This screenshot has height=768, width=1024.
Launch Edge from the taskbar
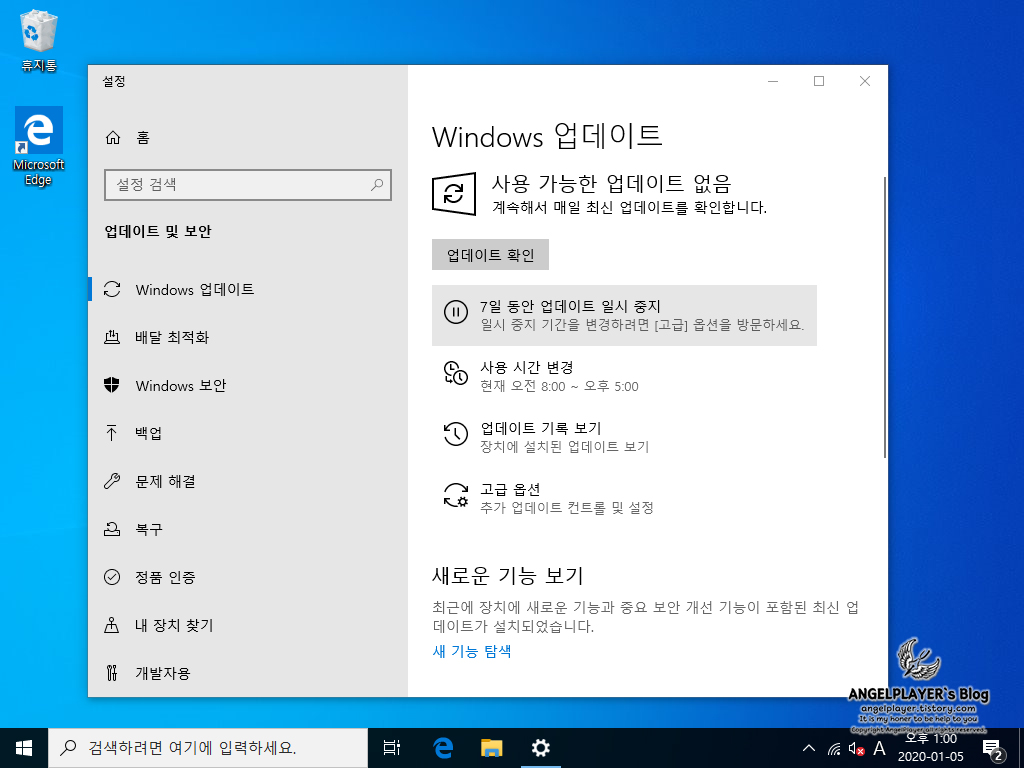[x=443, y=748]
